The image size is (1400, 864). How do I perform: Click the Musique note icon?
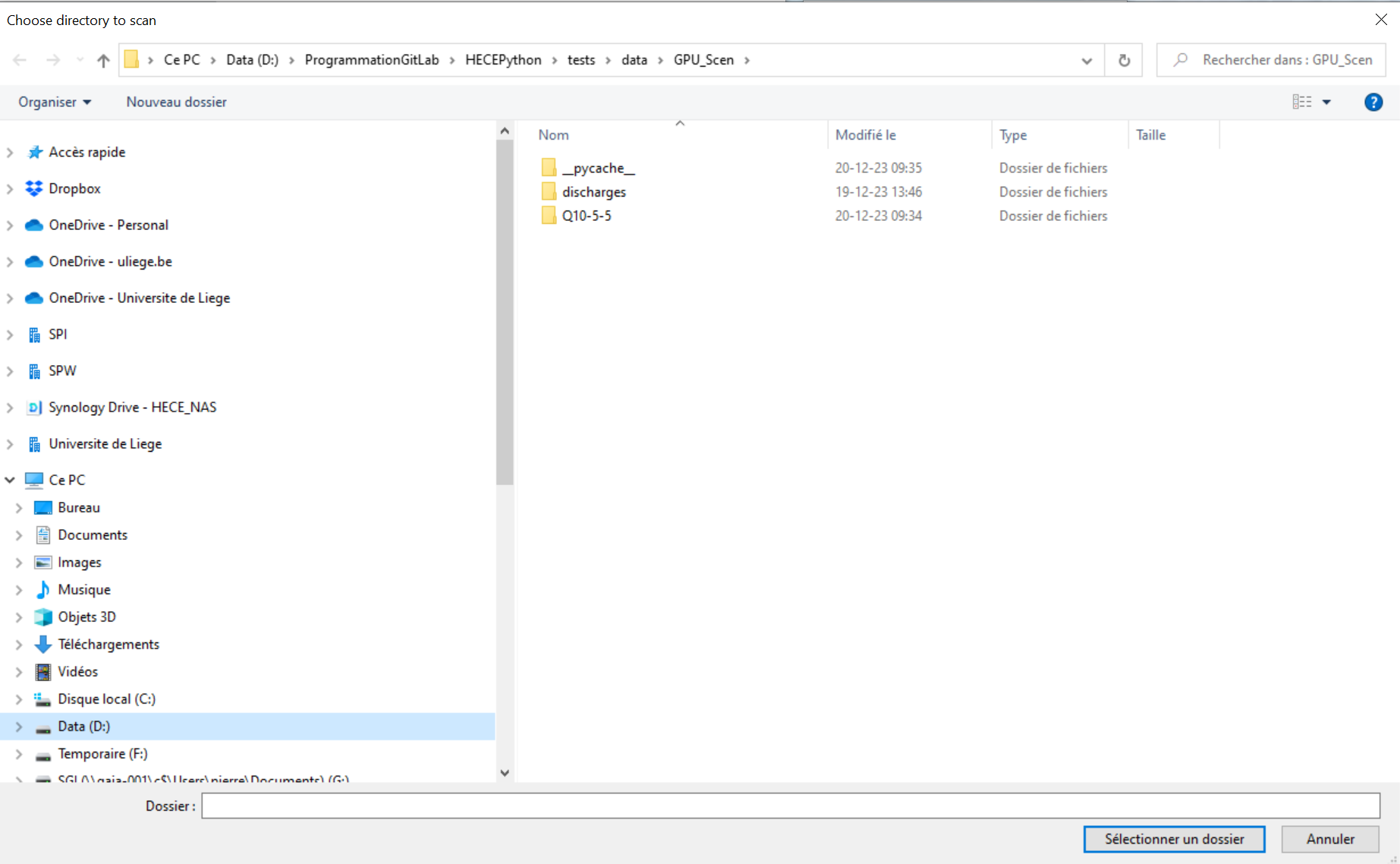click(x=43, y=590)
